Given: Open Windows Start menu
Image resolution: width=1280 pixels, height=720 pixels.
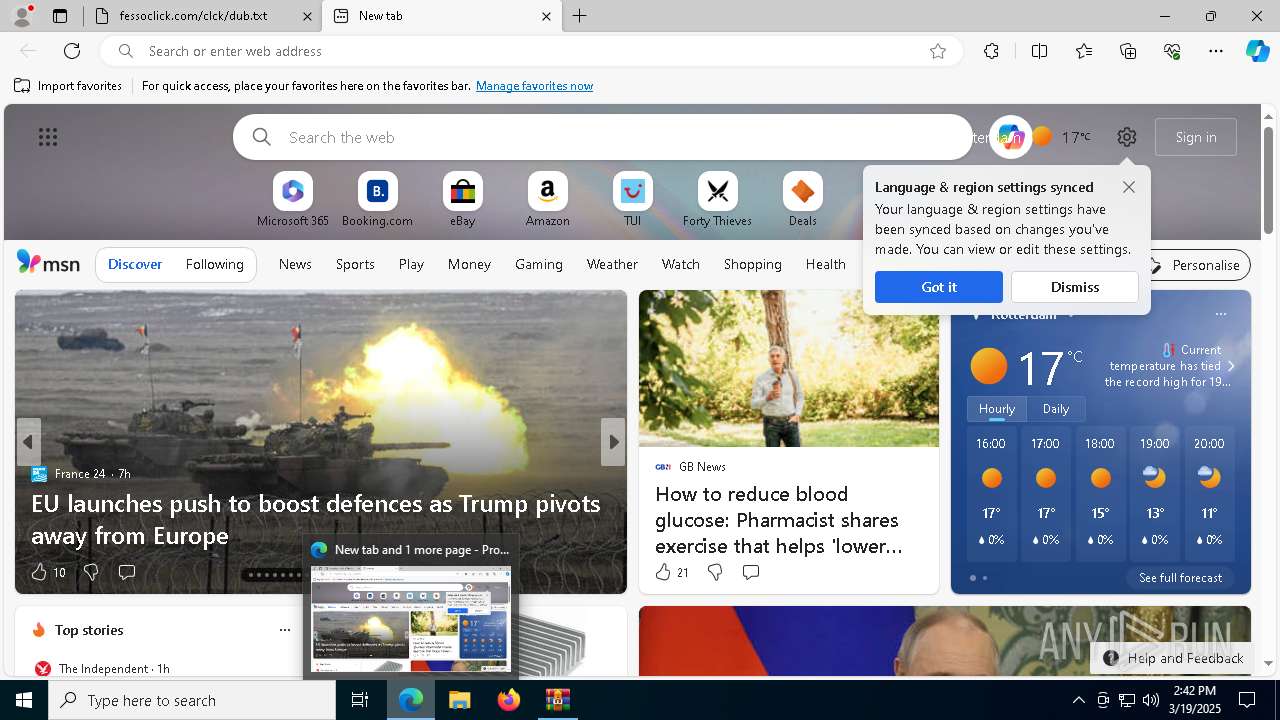Looking at the screenshot, I should click(24, 700).
